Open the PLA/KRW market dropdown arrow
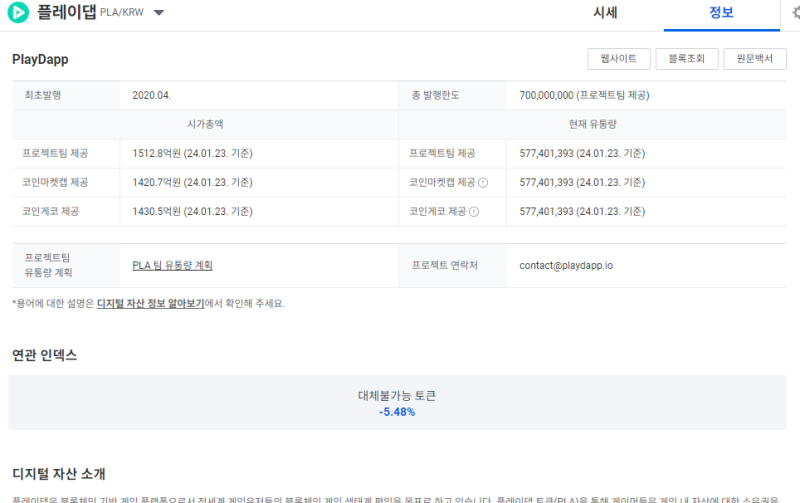The width and height of the screenshot is (800, 503). pos(159,13)
